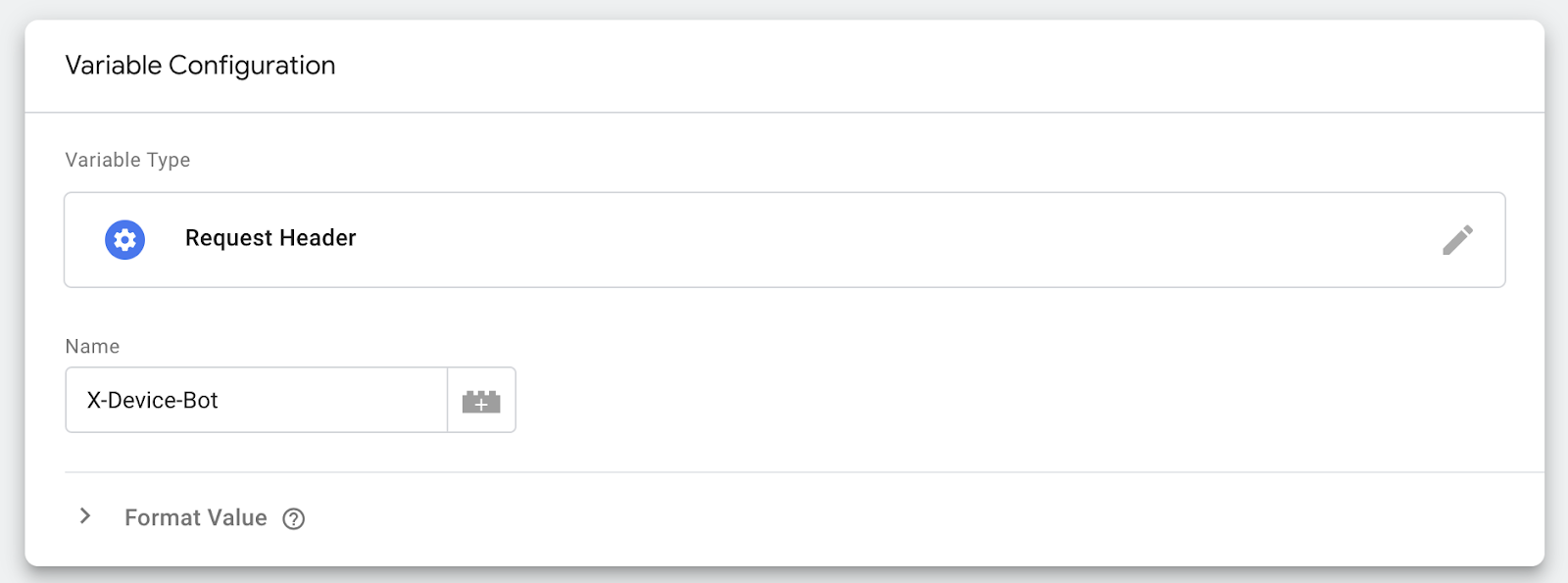Click the Name label above the input
Image resolution: width=1568 pixels, height=583 pixels.
coord(92,346)
